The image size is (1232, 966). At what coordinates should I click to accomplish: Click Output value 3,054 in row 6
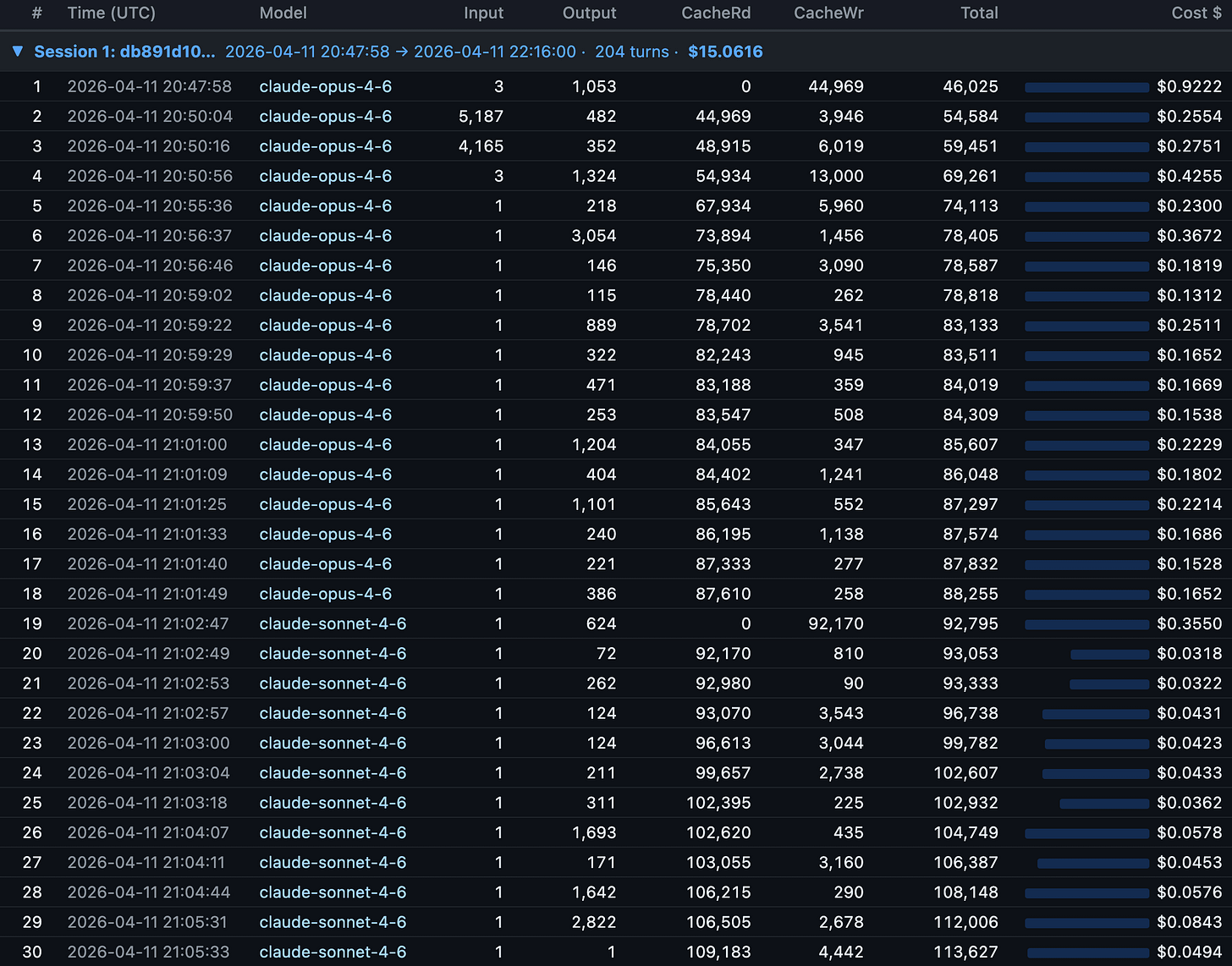pyautogui.click(x=593, y=236)
